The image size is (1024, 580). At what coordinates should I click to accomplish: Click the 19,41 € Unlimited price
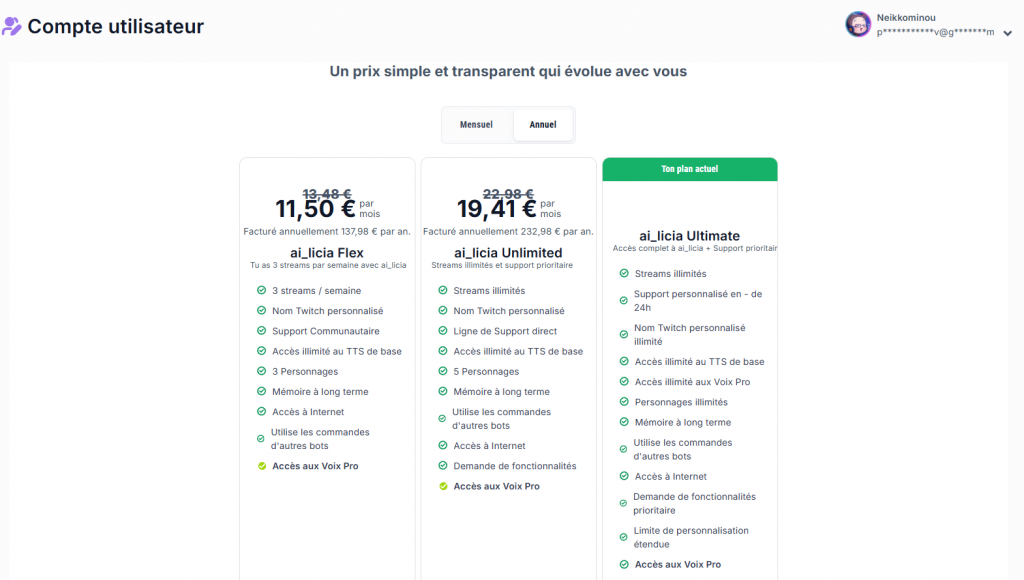click(496, 209)
